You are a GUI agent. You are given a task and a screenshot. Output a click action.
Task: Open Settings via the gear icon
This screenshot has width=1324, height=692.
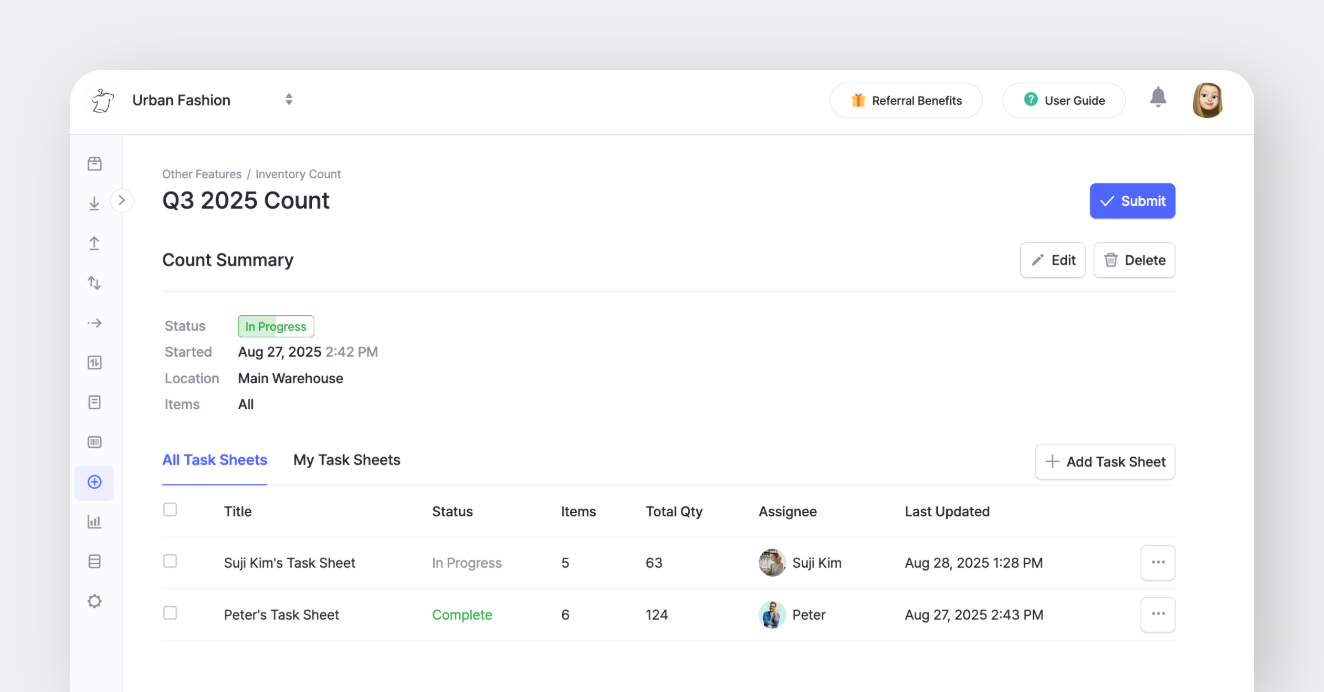coord(94,600)
